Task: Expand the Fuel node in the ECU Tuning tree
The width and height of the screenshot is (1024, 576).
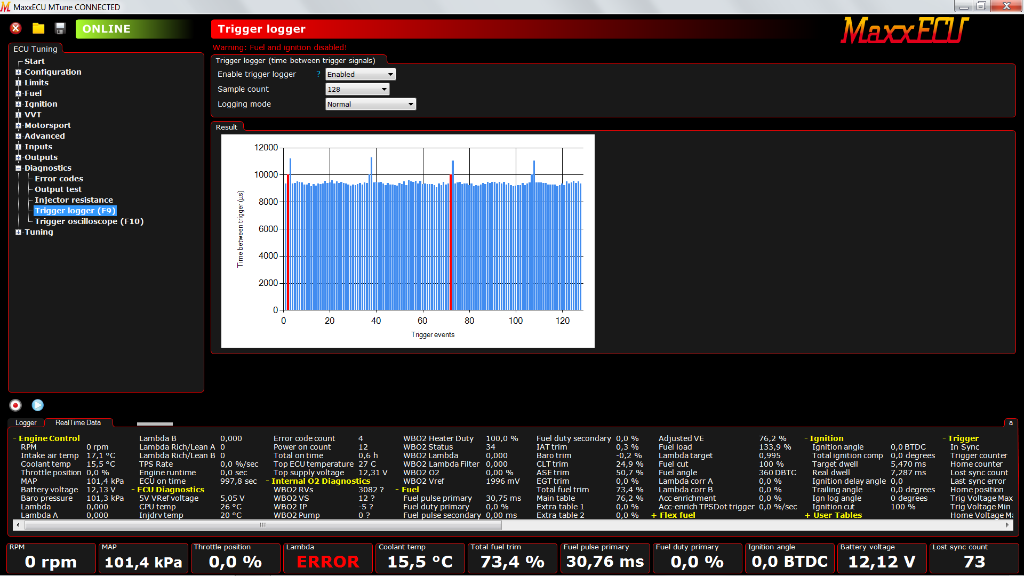Action: tap(18, 93)
